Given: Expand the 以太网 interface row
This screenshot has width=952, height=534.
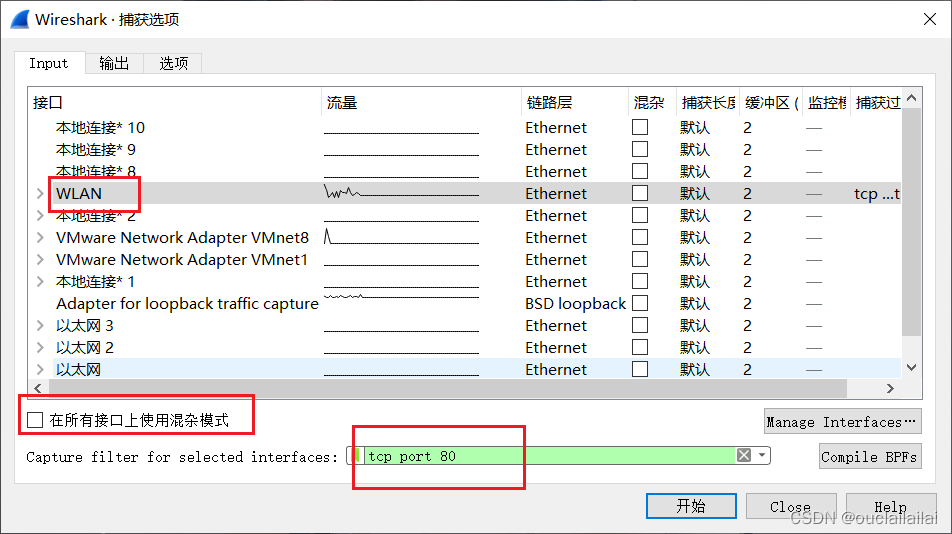Looking at the screenshot, I should [x=40, y=370].
